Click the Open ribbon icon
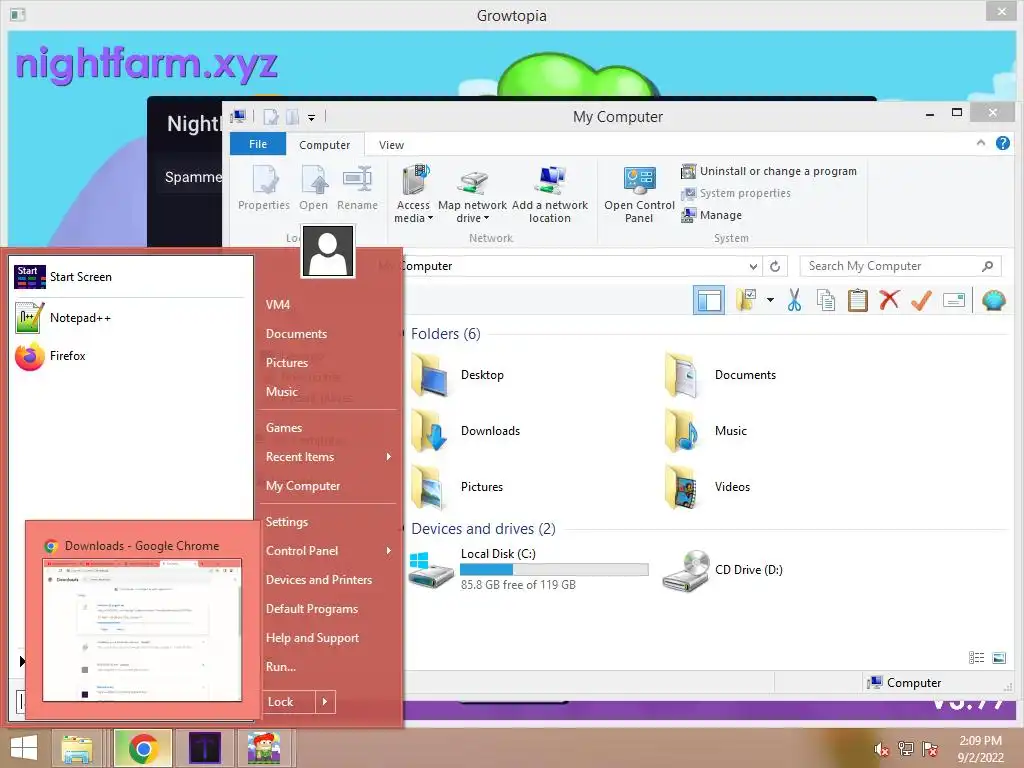 click(x=314, y=187)
